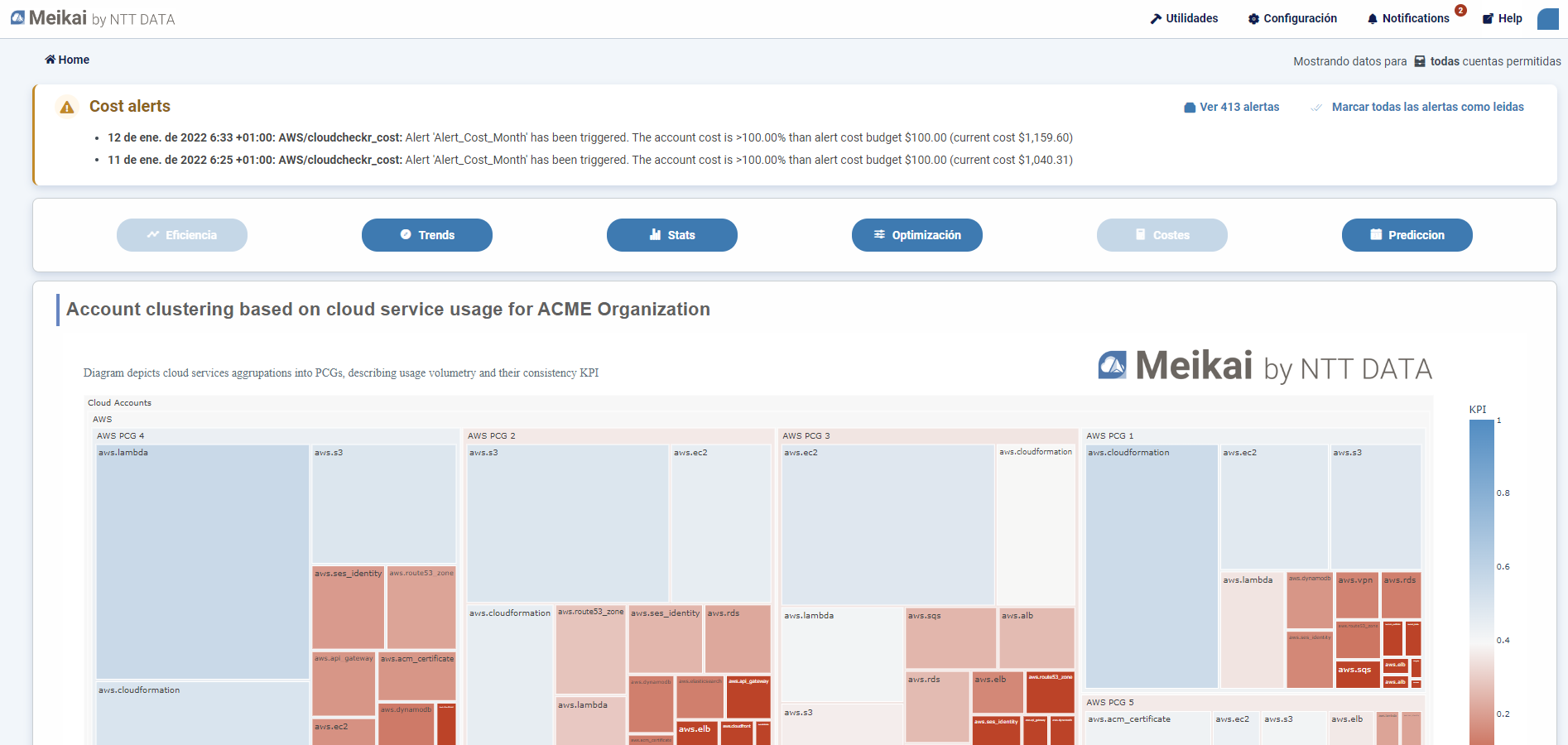Click the bell icon next to Notifications
Image resolution: width=1568 pixels, height=745 pixels.
1373,18
